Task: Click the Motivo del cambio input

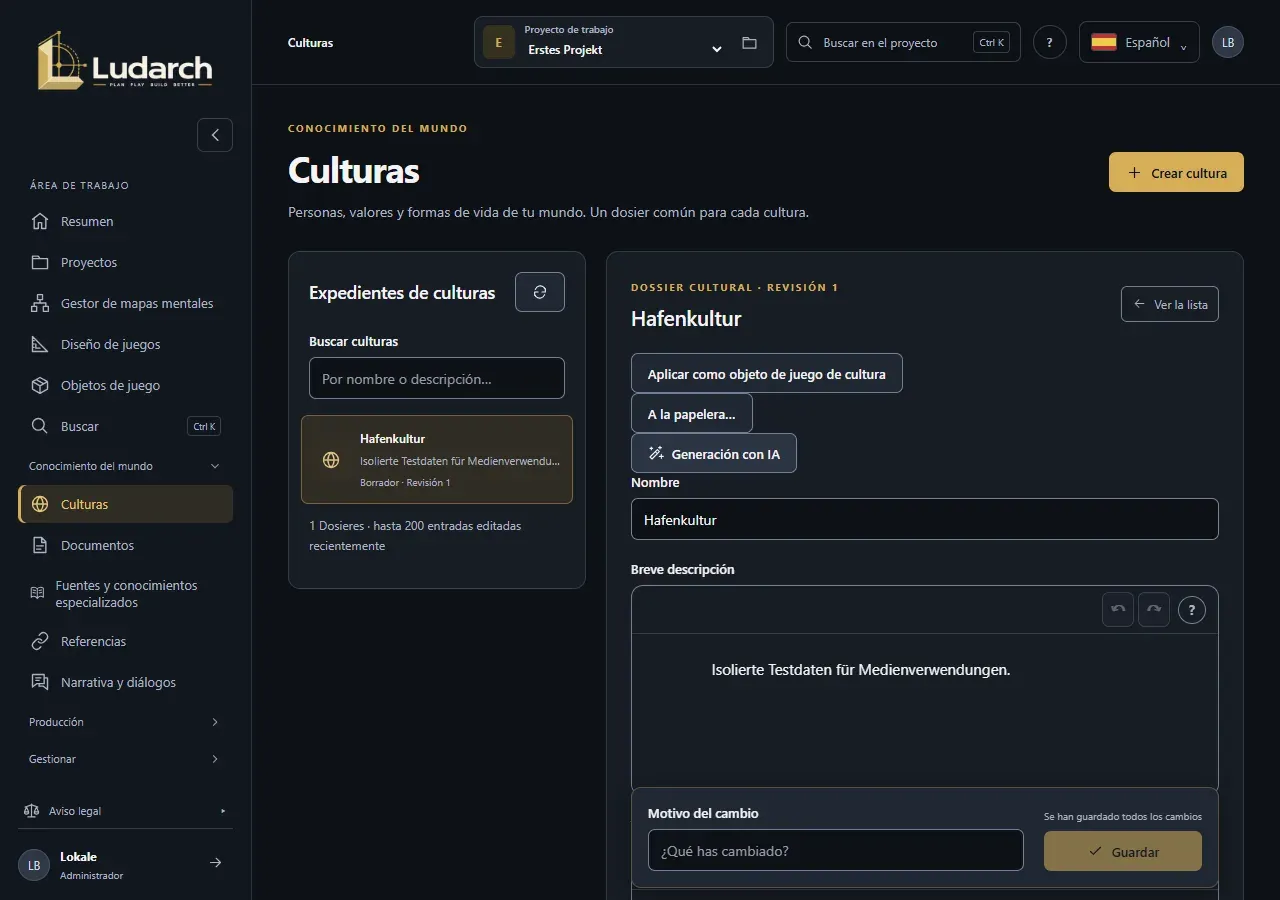Action: point(836,850)
